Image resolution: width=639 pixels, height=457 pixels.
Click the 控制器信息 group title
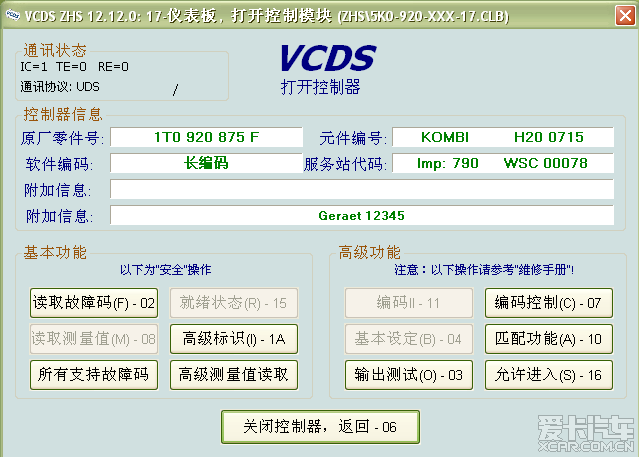click(x=63, y=114)
